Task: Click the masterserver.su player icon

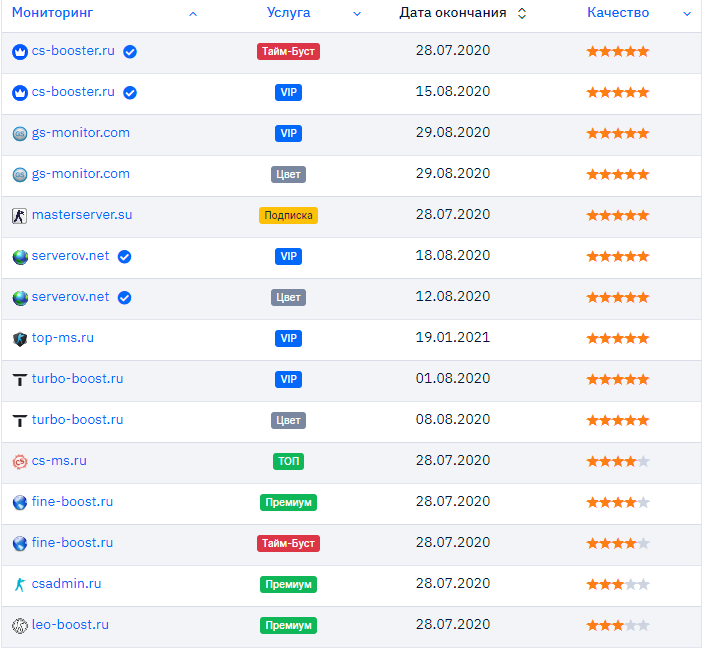Action: coord(19,216)
